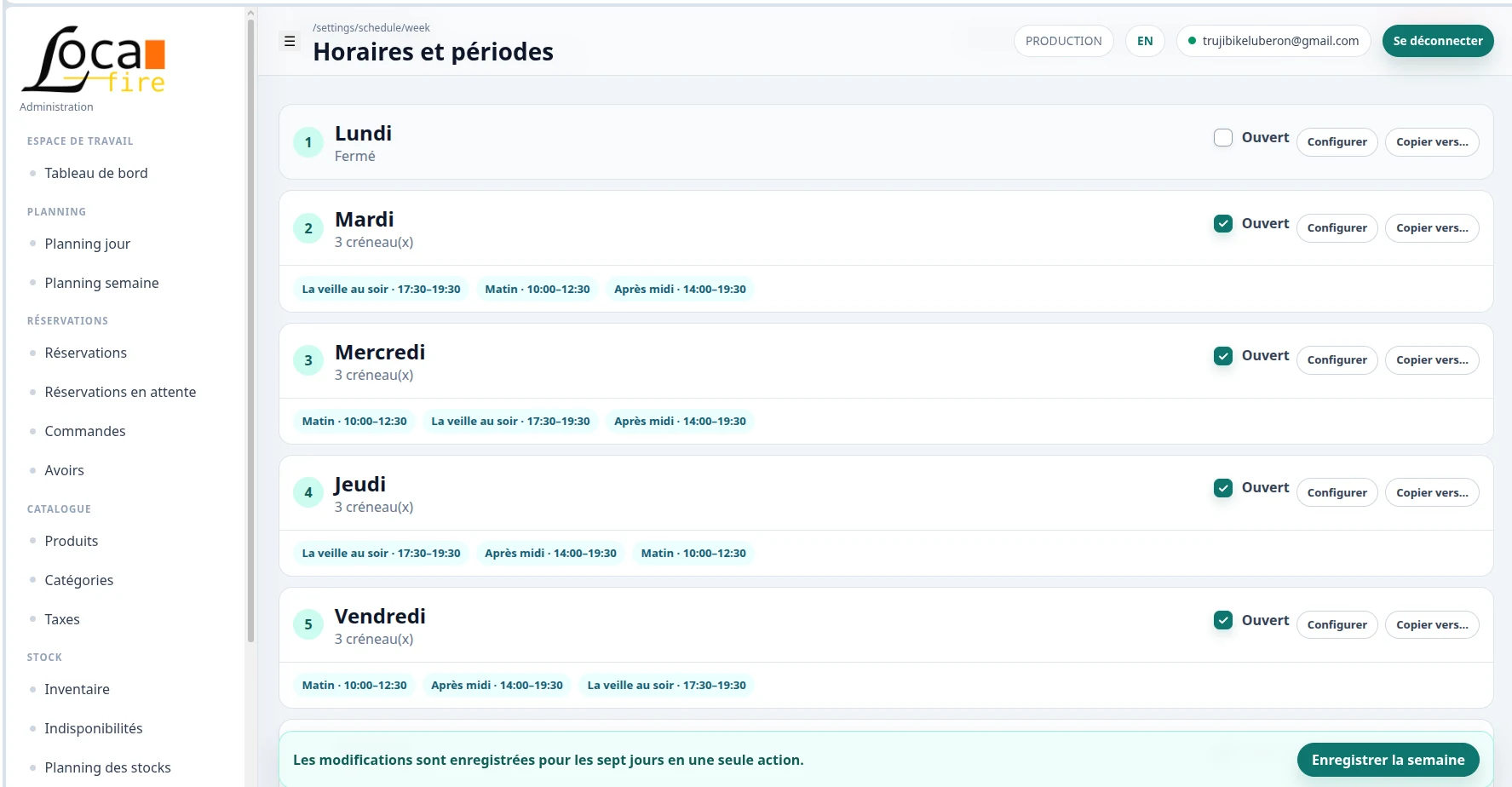This screenshot has height=787, width=1512.
Task: Open Copier vers... for Jeudi
Action: (x=1432, y=492)
